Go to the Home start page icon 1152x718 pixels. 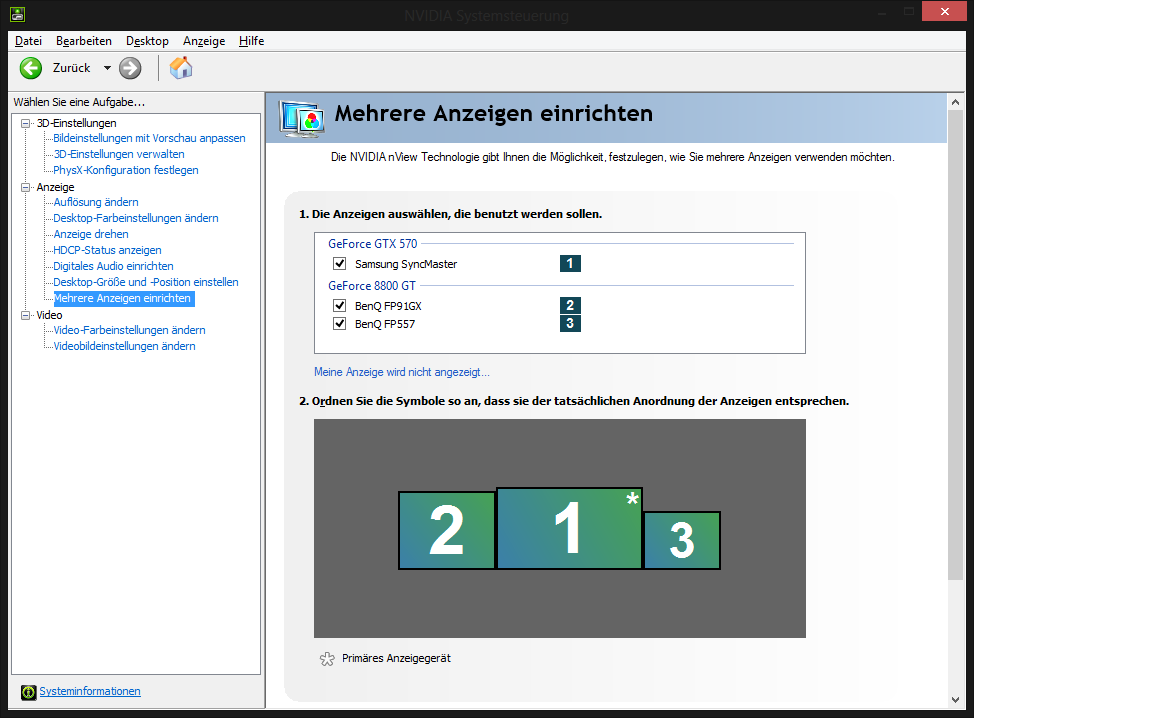tap(181, 68)
